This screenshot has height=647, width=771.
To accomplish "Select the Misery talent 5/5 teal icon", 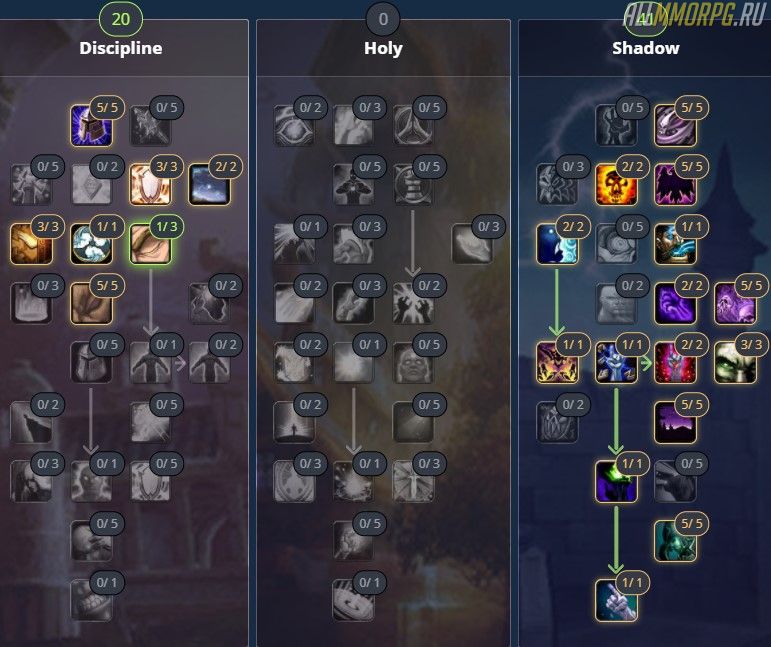I will [676, 541].
